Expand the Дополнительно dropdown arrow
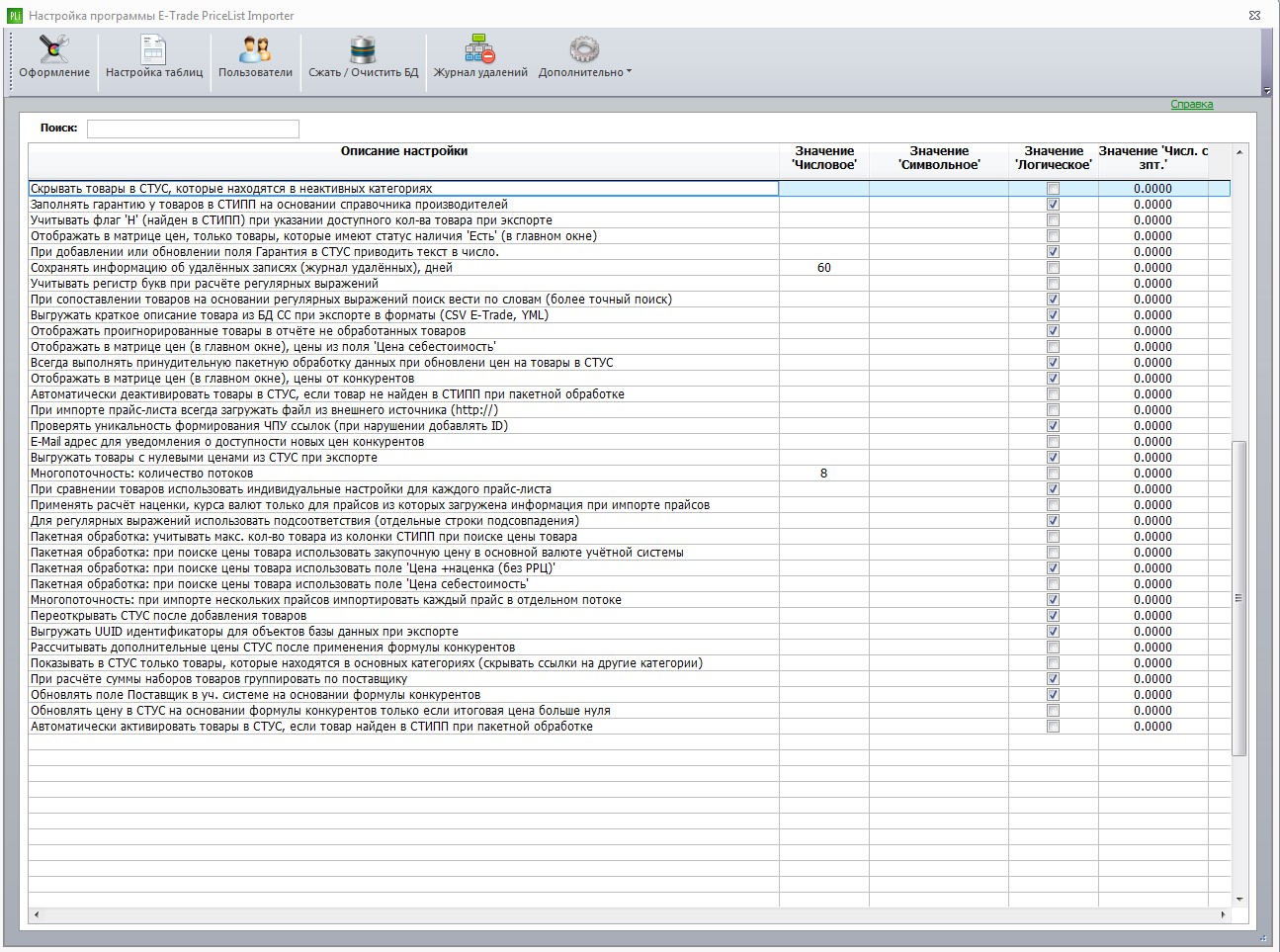The image size is (1280, 952). tap(629, 72)
